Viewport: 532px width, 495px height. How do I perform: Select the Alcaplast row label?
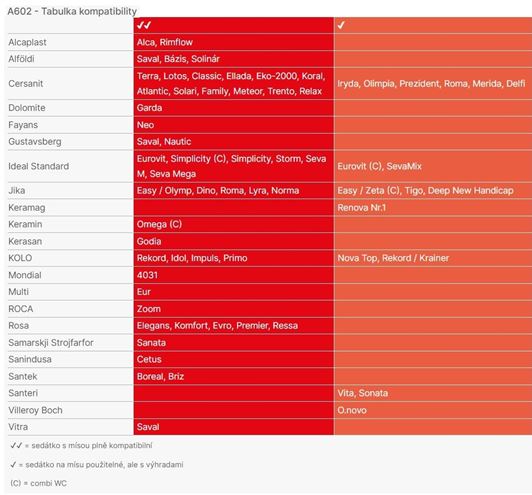coord(27,42)
